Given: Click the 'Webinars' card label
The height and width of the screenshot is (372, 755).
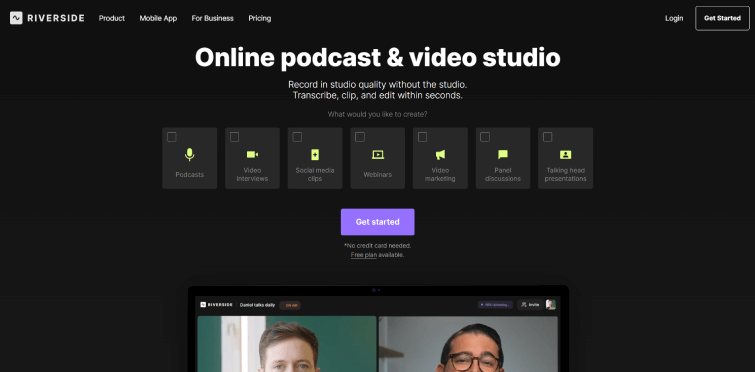Looking at the screenshot, I should coord(378,175).
